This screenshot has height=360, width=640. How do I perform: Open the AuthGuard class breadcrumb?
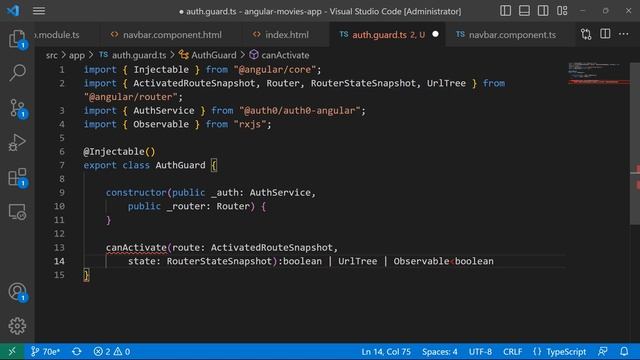click(x=208, y=55)
